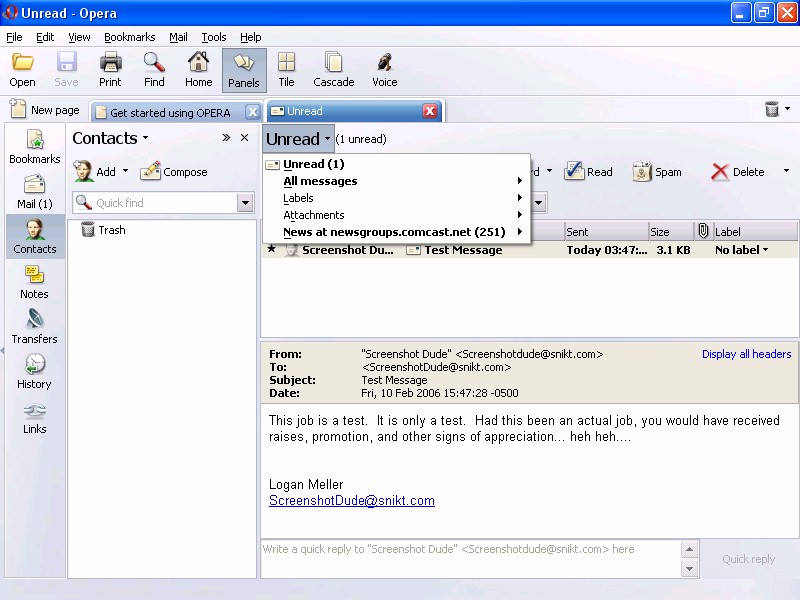Click the Cascade windows icon

333,70
